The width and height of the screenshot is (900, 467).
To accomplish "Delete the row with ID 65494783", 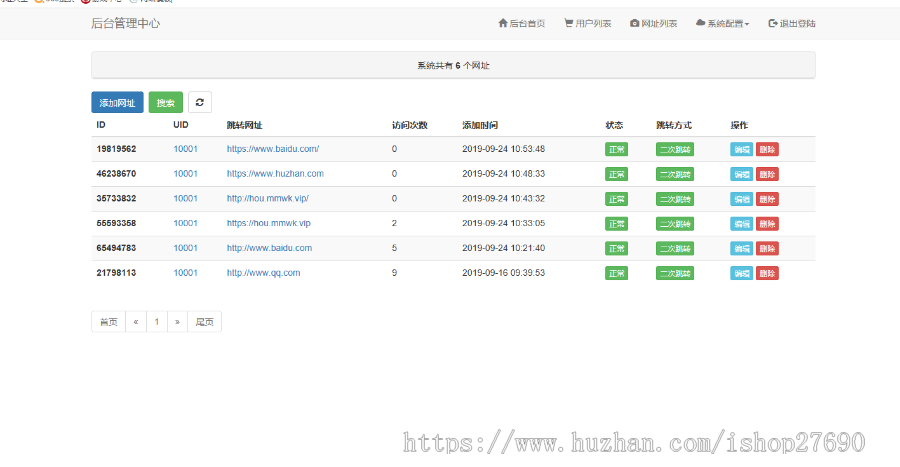I will pyautogui.click(x=767, y=248).
